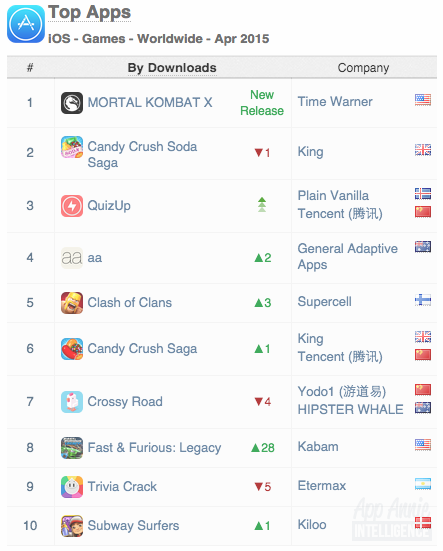443x551 pixels.
Task: Select the Trivia Crack app icon
Action: pyautogui.click(x=72, y=487)
